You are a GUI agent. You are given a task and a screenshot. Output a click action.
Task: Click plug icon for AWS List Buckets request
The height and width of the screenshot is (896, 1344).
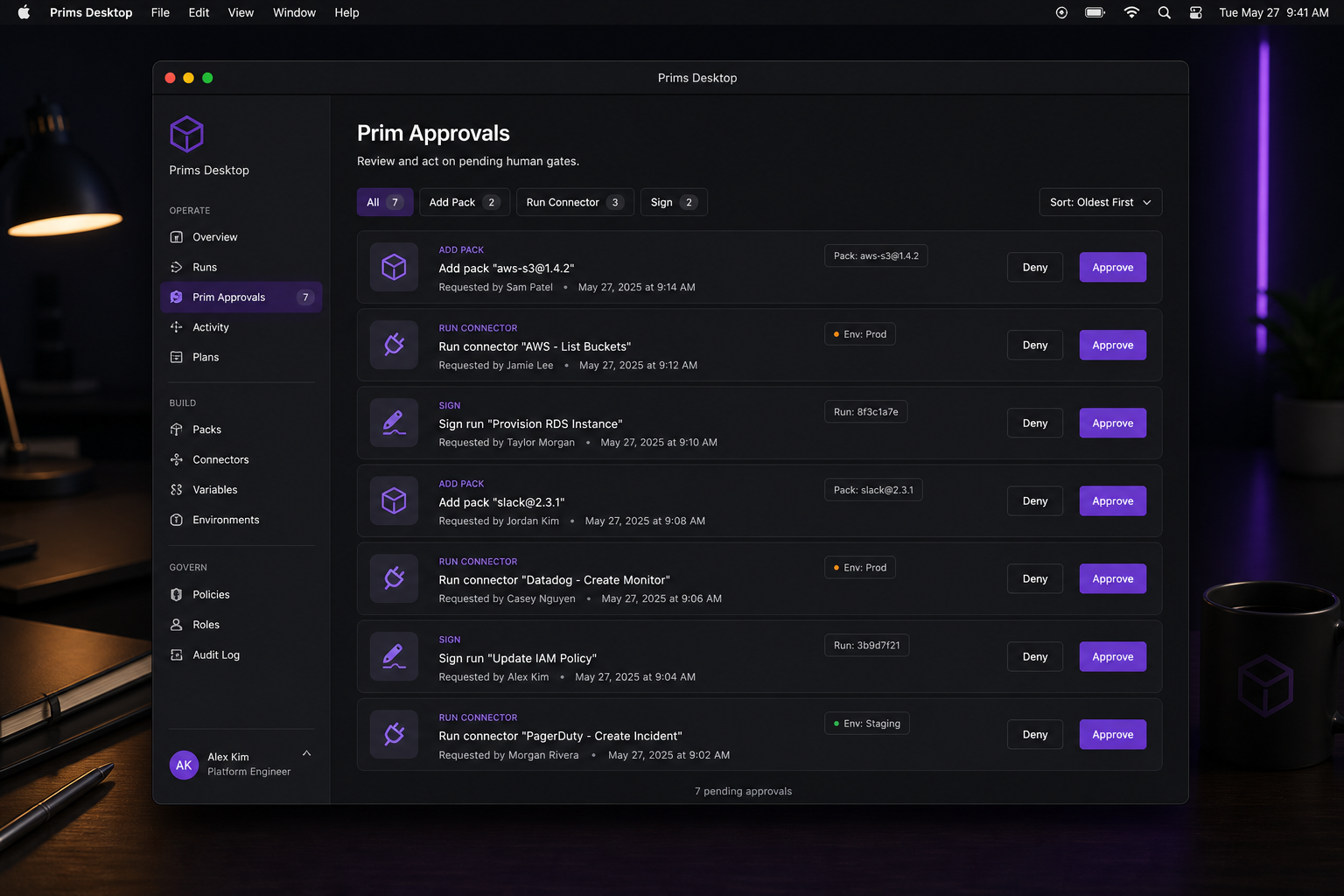coord(394,345)
